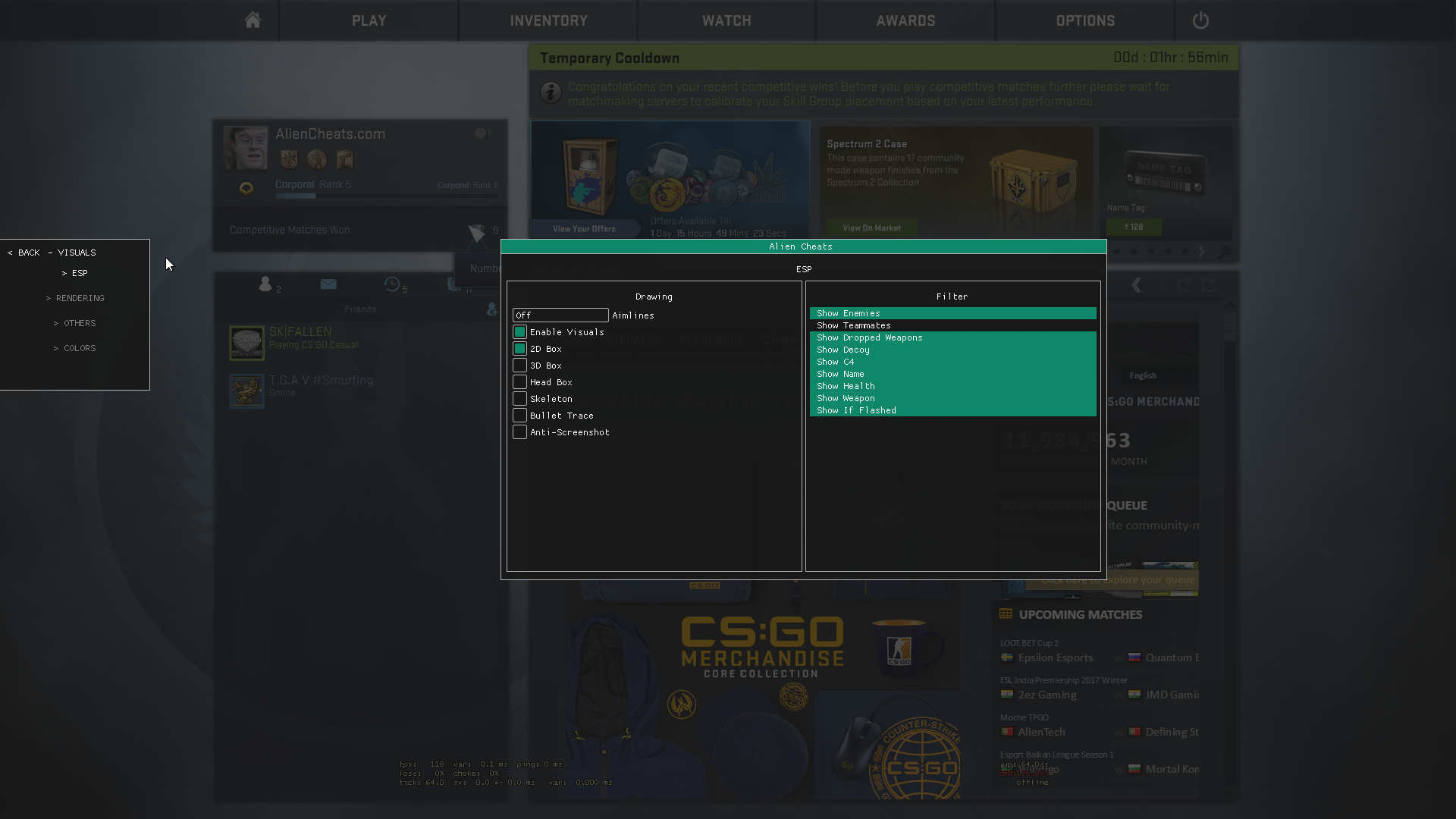Click the search magnifier icon near store

1225,253
